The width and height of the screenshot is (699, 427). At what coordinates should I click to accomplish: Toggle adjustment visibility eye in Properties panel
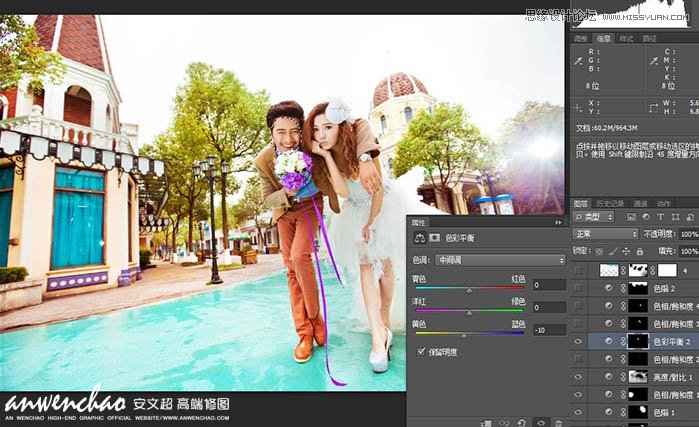(x=540, y=422)
